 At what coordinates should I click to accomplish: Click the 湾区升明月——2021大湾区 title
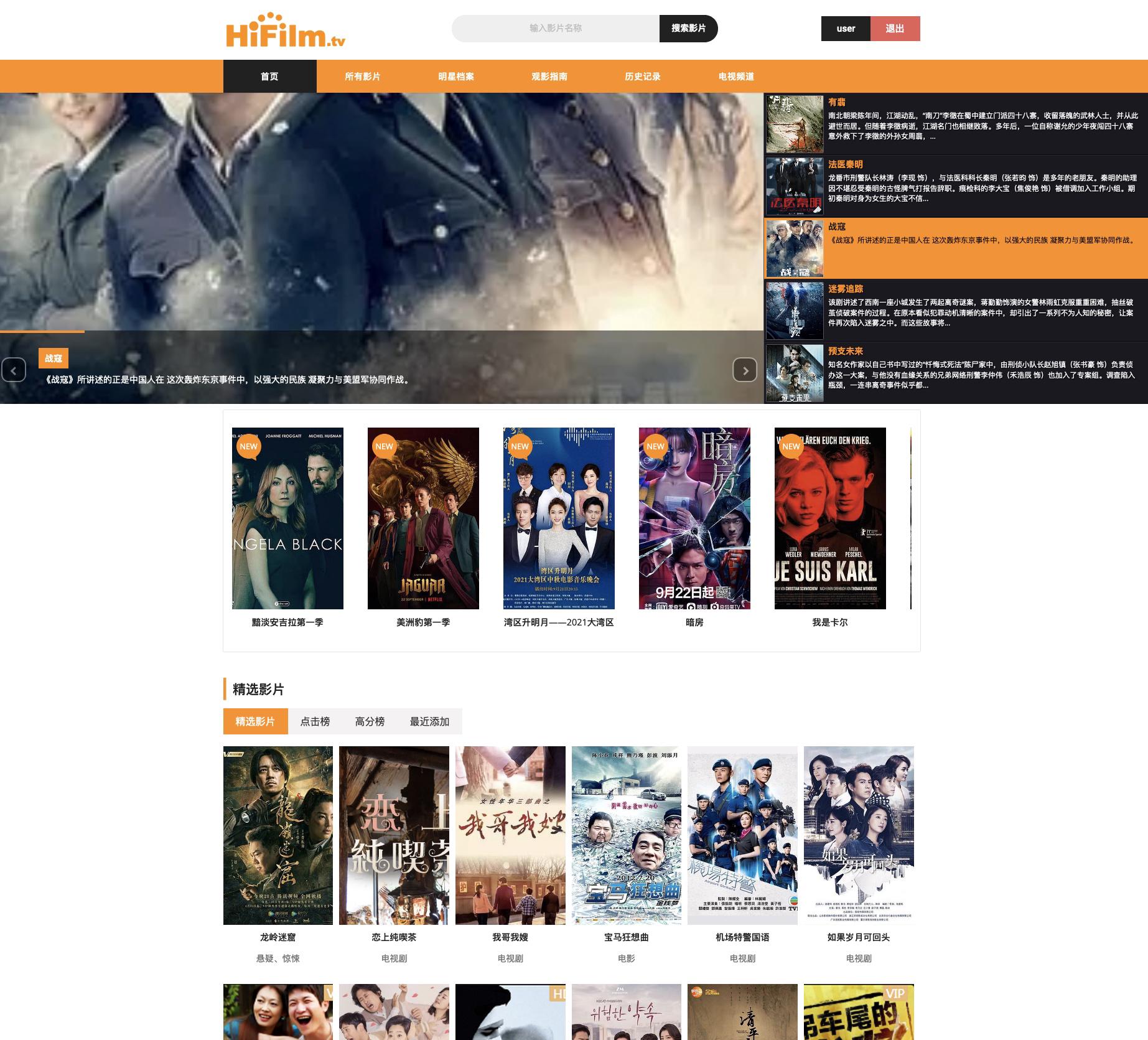pyautogui.click(x=559, y=622)
